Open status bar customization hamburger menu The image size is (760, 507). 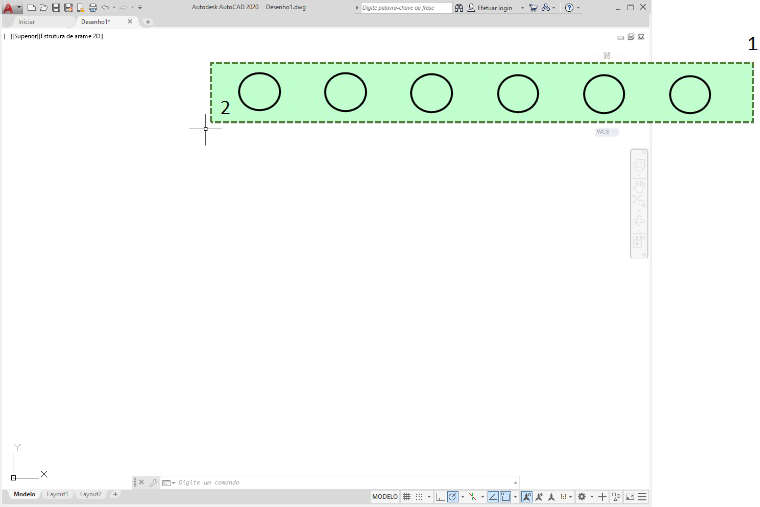coord(642,497)
